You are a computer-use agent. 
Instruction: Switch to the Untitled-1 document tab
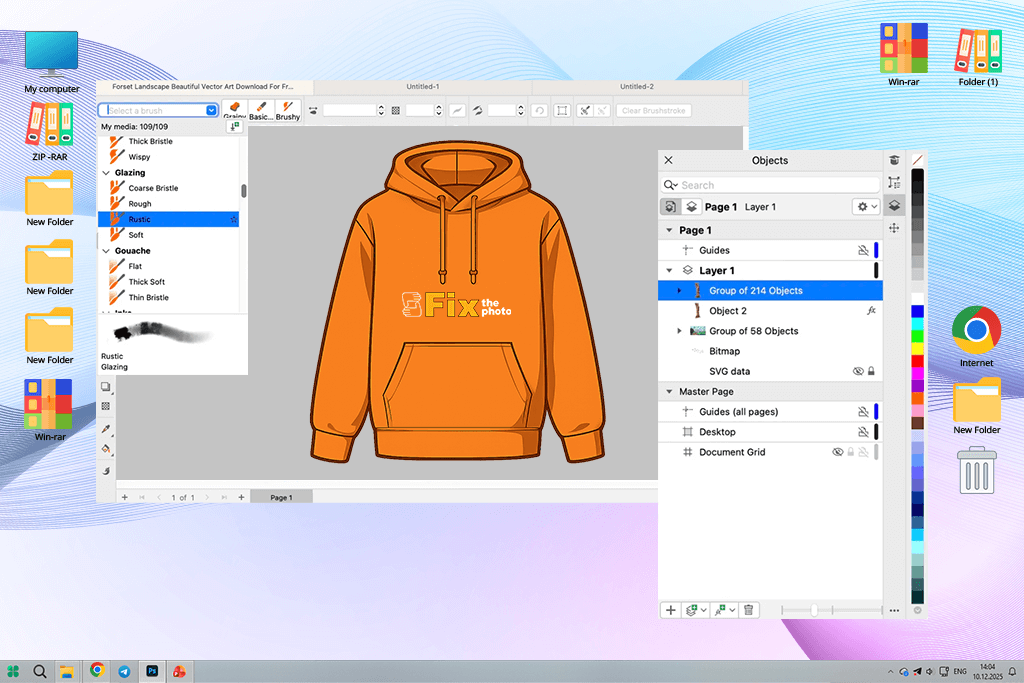click(x=423, y=86)
